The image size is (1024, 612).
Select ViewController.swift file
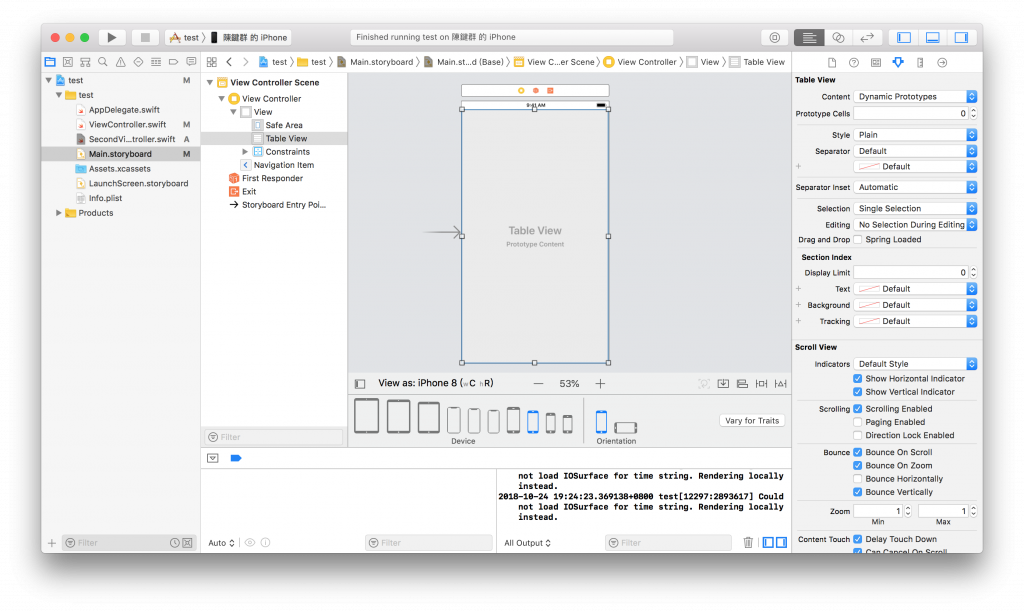pyautogui.click(x=127, y=124)
